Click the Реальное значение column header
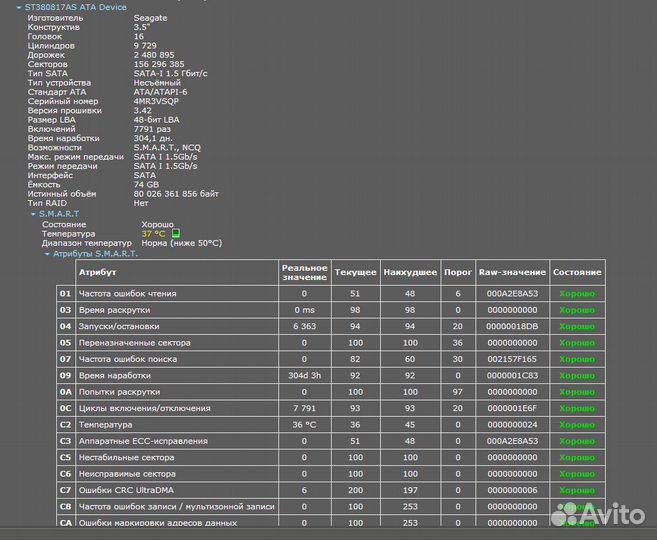This screenshot has height=540, width=657. (x=304, y=272)
